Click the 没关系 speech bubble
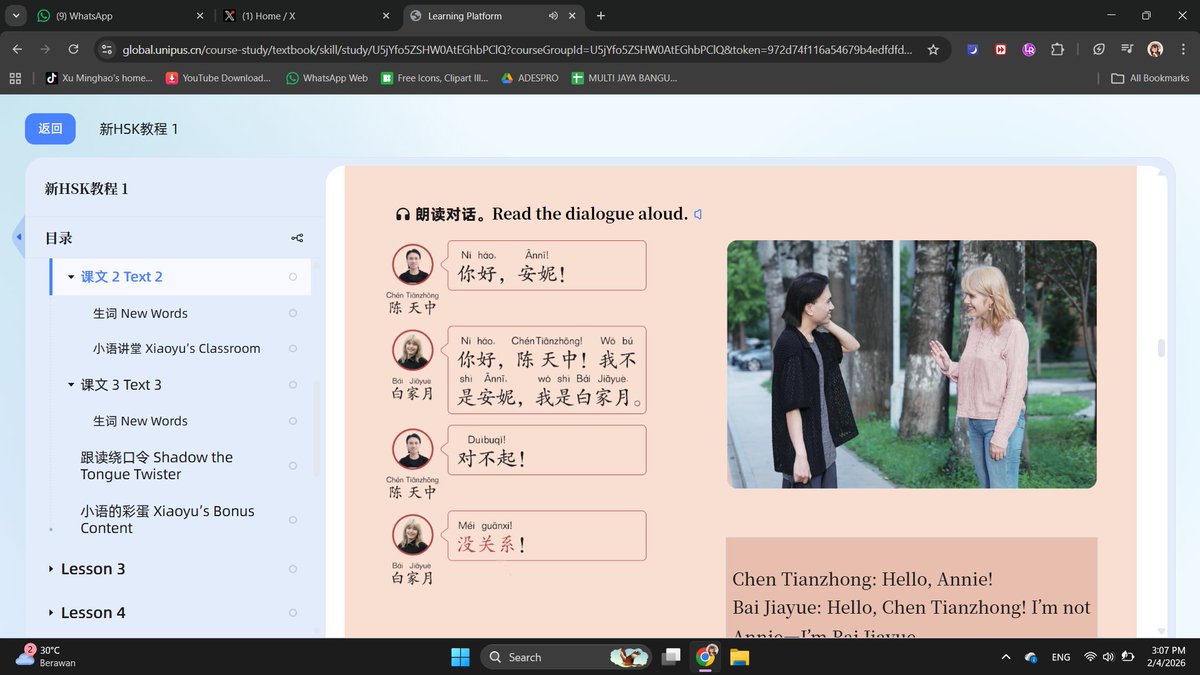 point(546,535)
